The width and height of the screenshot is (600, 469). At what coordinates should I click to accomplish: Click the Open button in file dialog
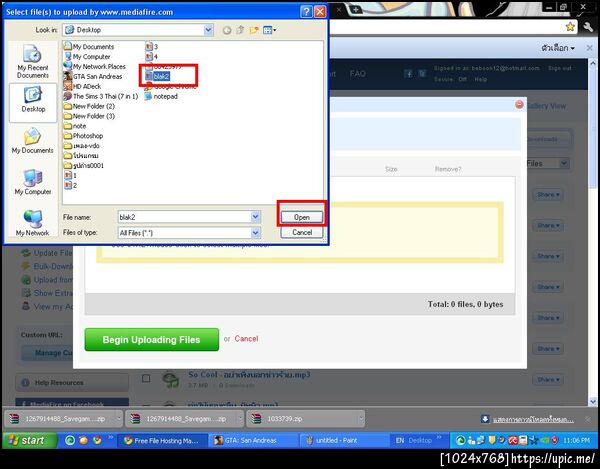click(x=302, y=217)
